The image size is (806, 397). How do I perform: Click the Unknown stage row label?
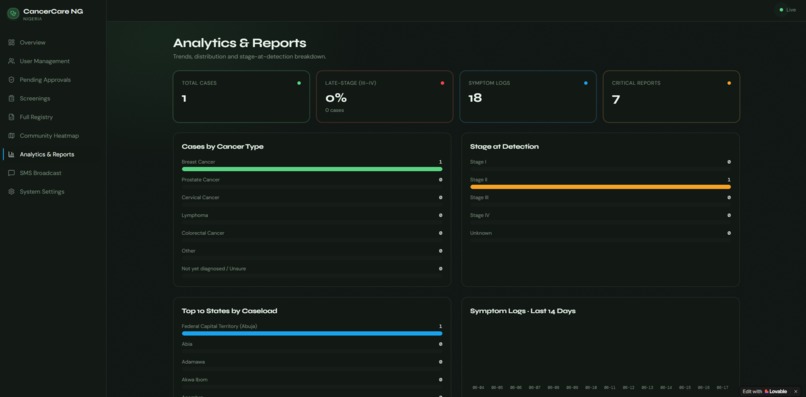click(481, 233)
